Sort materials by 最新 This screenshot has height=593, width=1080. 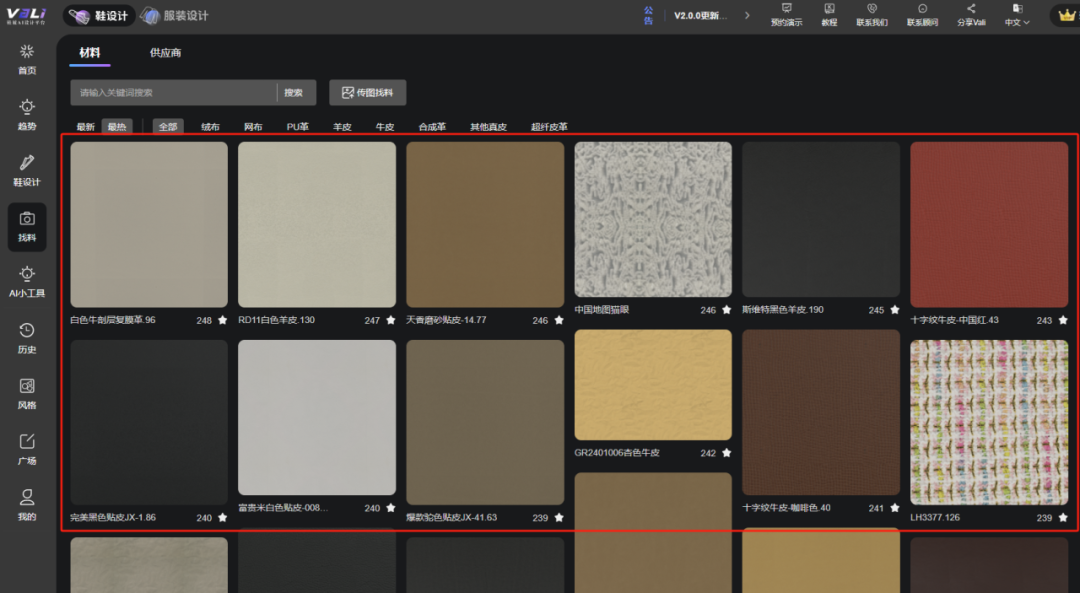coord(85,127)
